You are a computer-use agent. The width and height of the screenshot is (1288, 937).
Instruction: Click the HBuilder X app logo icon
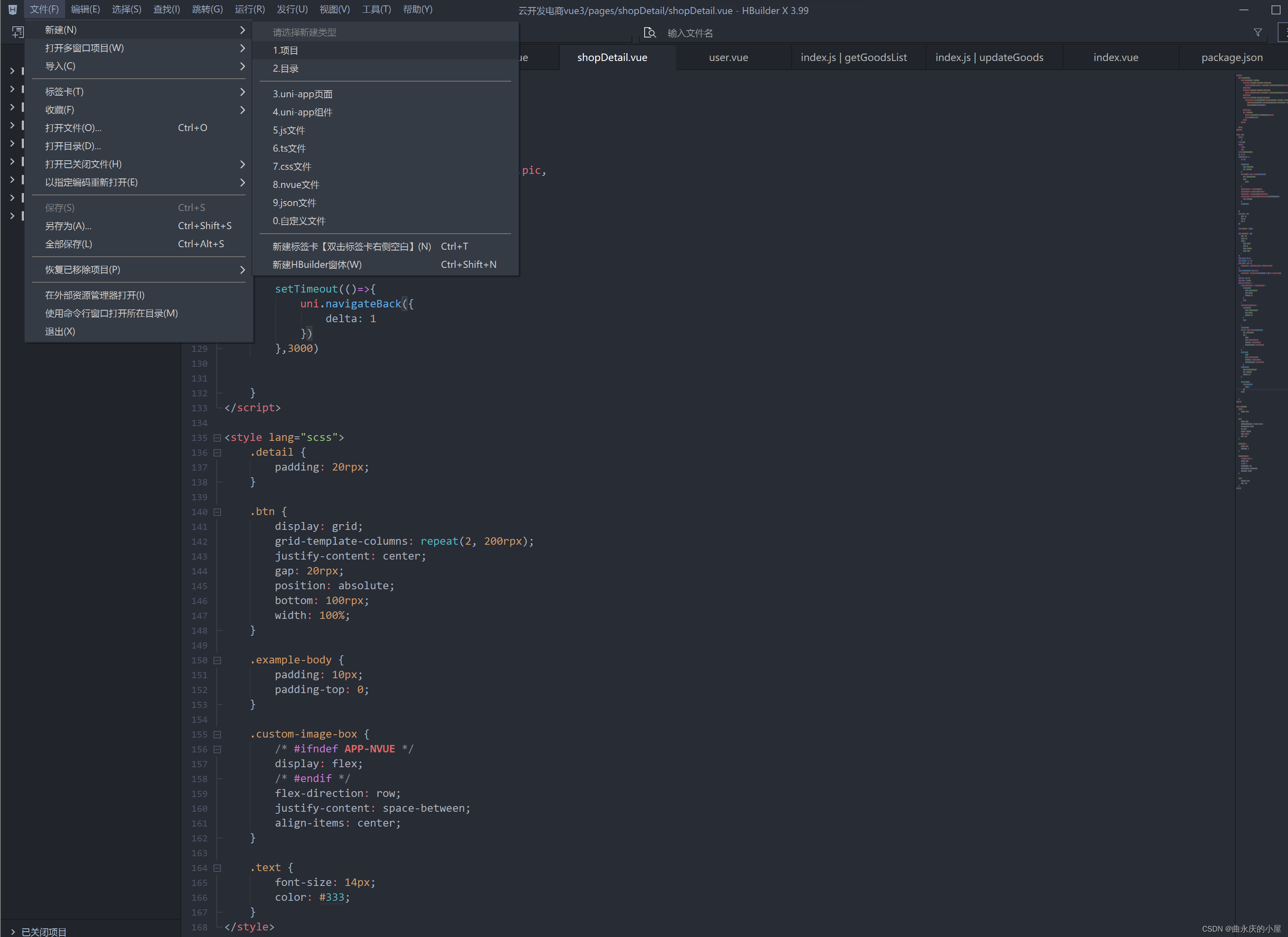coord(12,9)
